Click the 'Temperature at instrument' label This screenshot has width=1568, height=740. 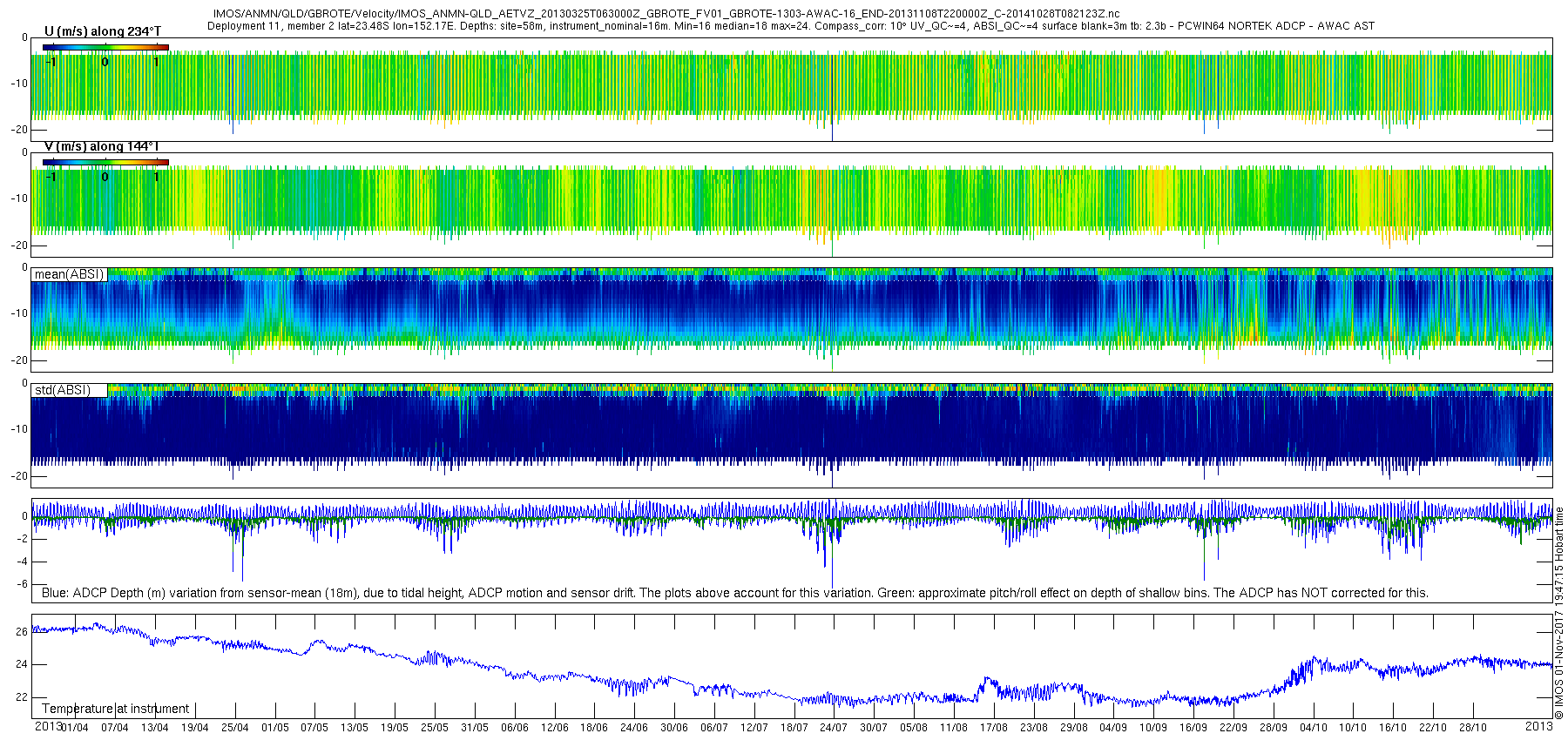[115, 709]
